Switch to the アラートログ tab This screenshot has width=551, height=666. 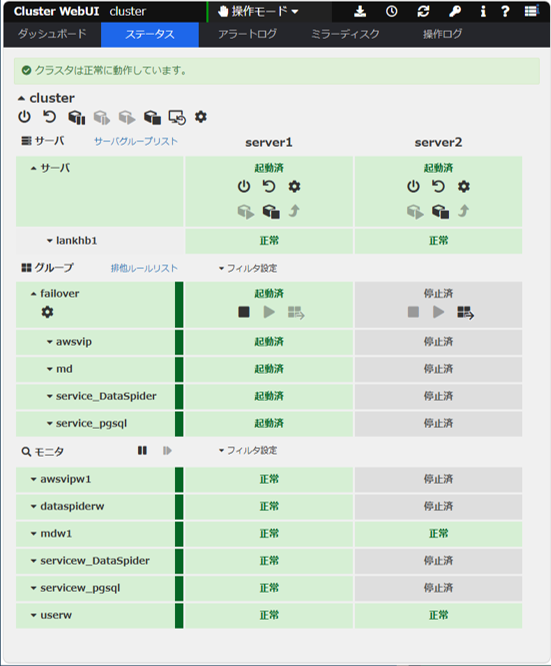pos(248,34)
